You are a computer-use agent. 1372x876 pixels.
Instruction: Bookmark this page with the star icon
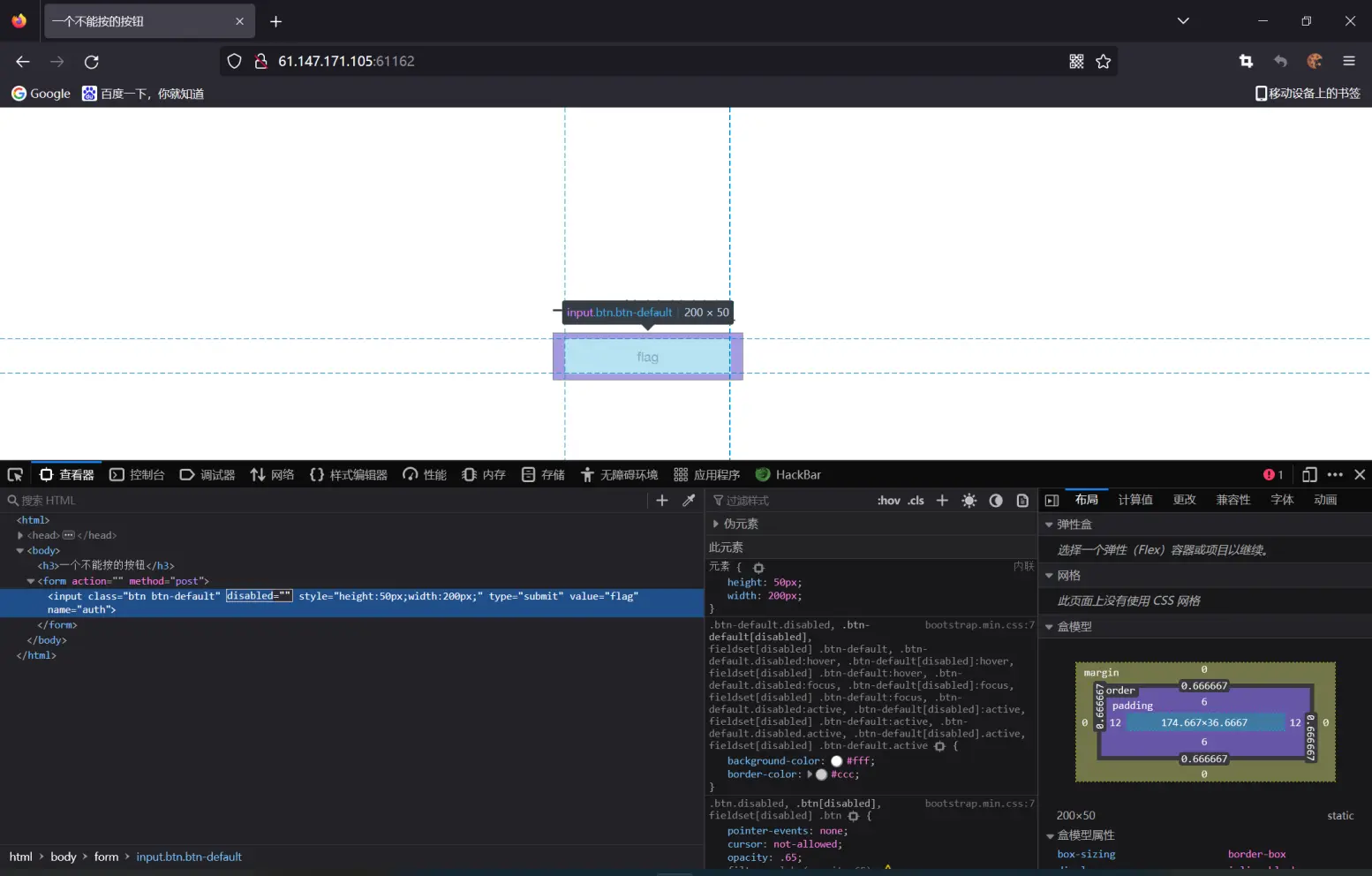pos(1103,62)
